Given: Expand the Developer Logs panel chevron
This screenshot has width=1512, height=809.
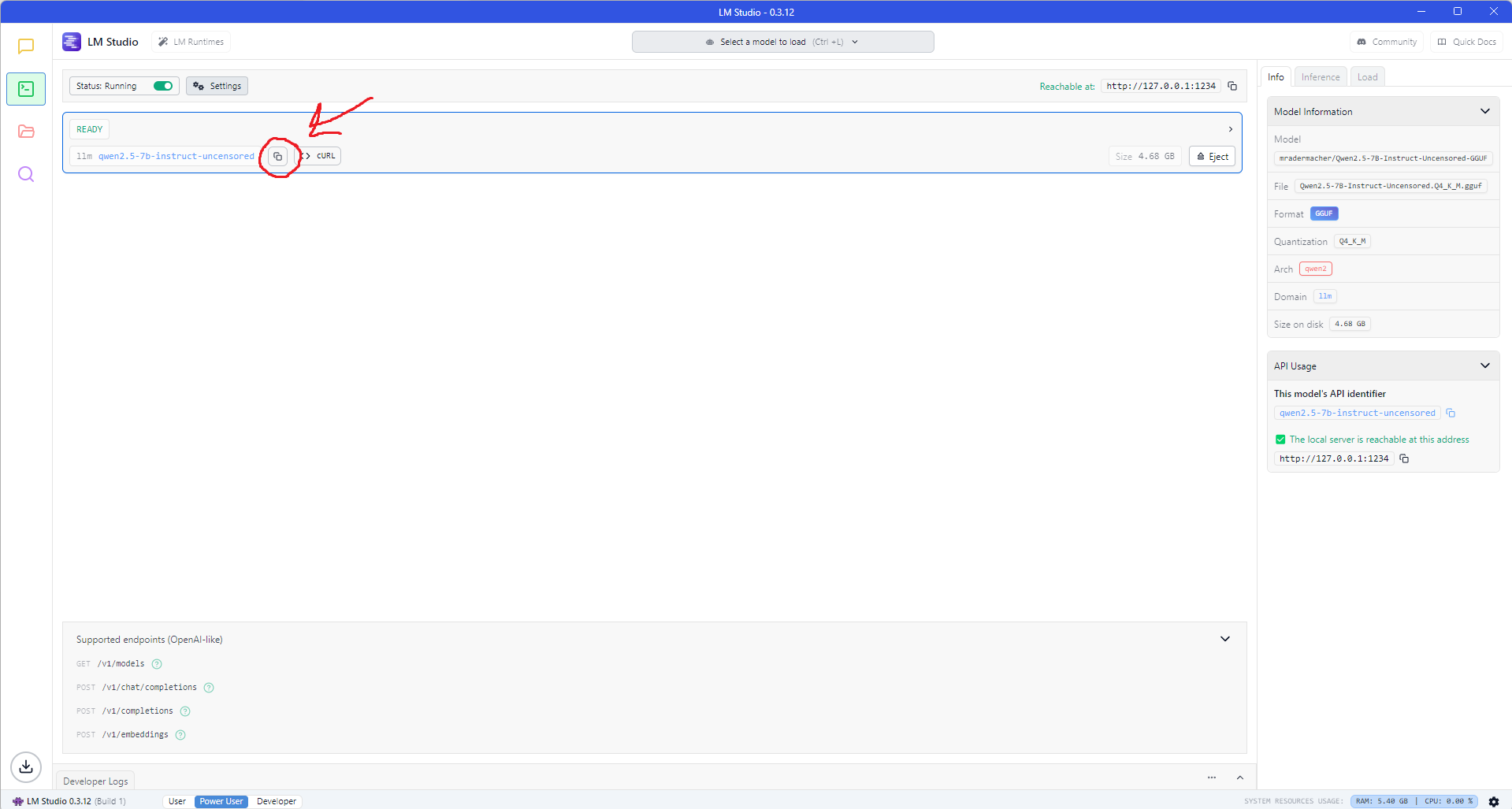Looking at the screenshot, I should click(1240, 777).
